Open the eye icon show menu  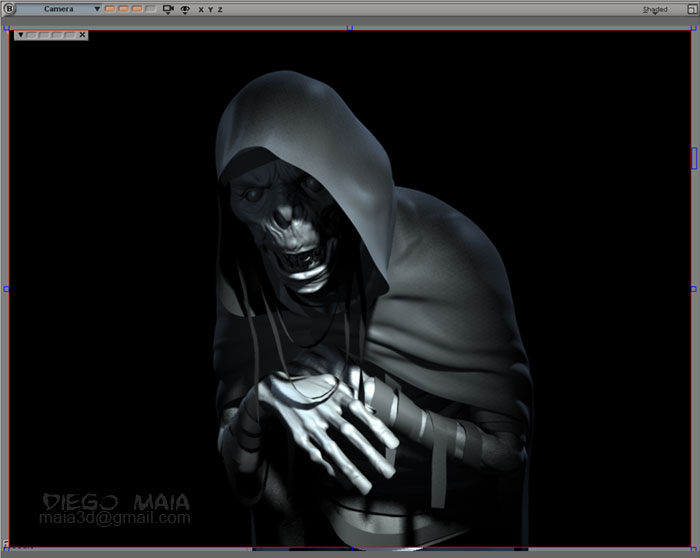point(185,9)
